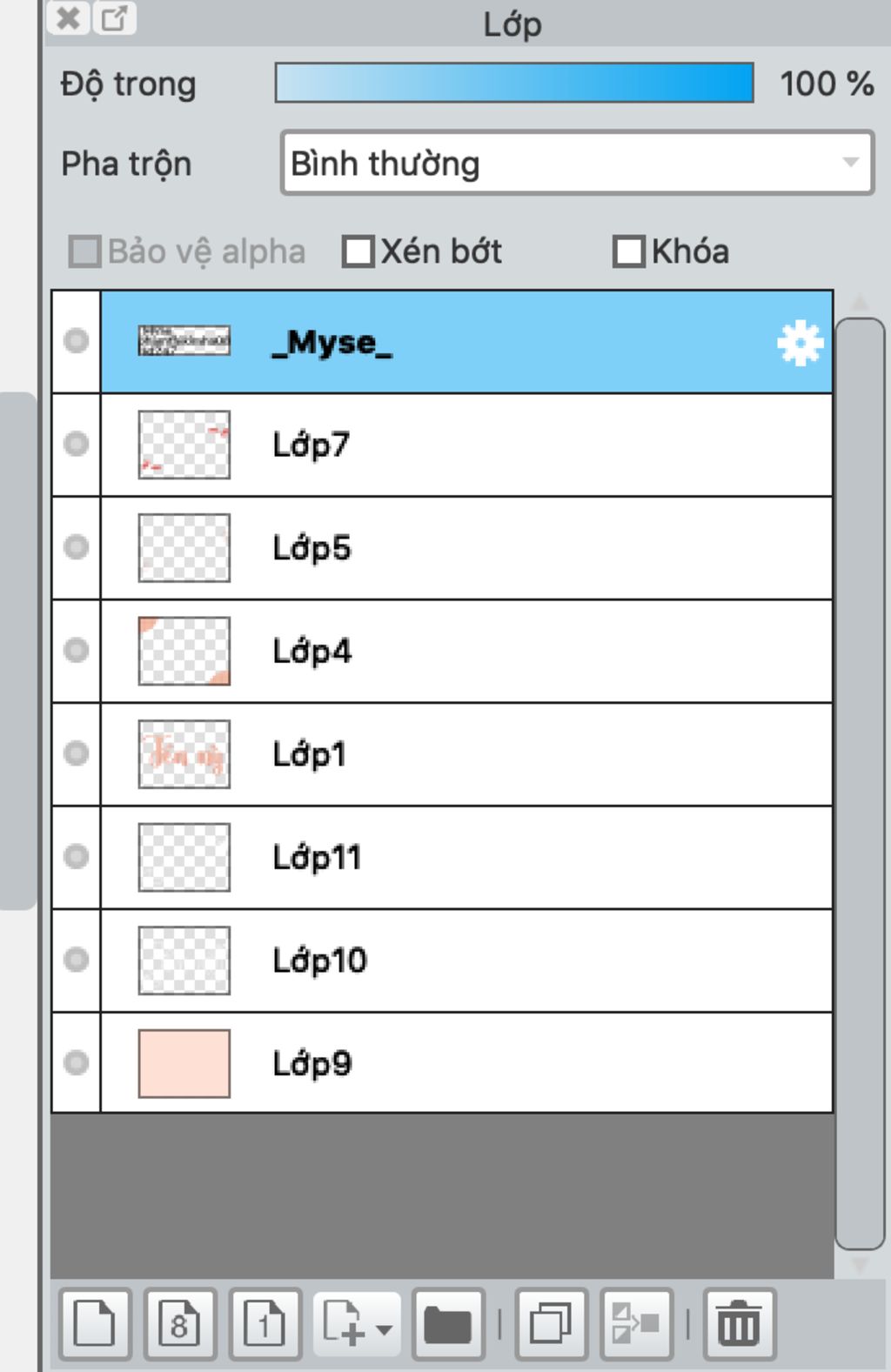Click the dropdown arrow in Bình thường box
The width and height of the screenshot is (891, 1372).
[x=850, y=163]
